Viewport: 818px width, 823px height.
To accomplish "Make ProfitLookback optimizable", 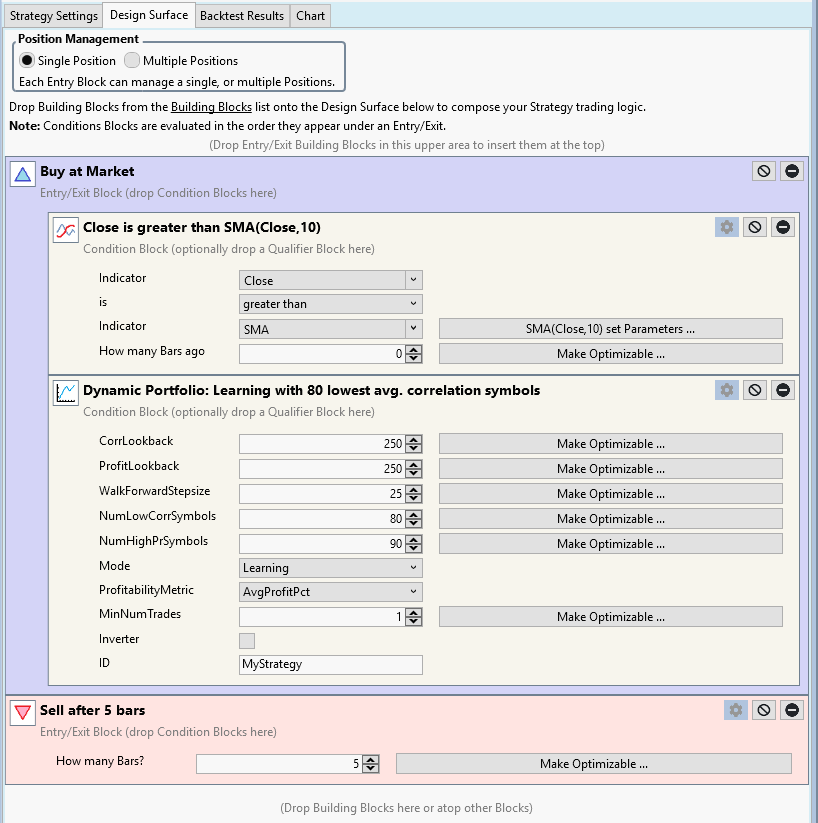I will point(611,469).
